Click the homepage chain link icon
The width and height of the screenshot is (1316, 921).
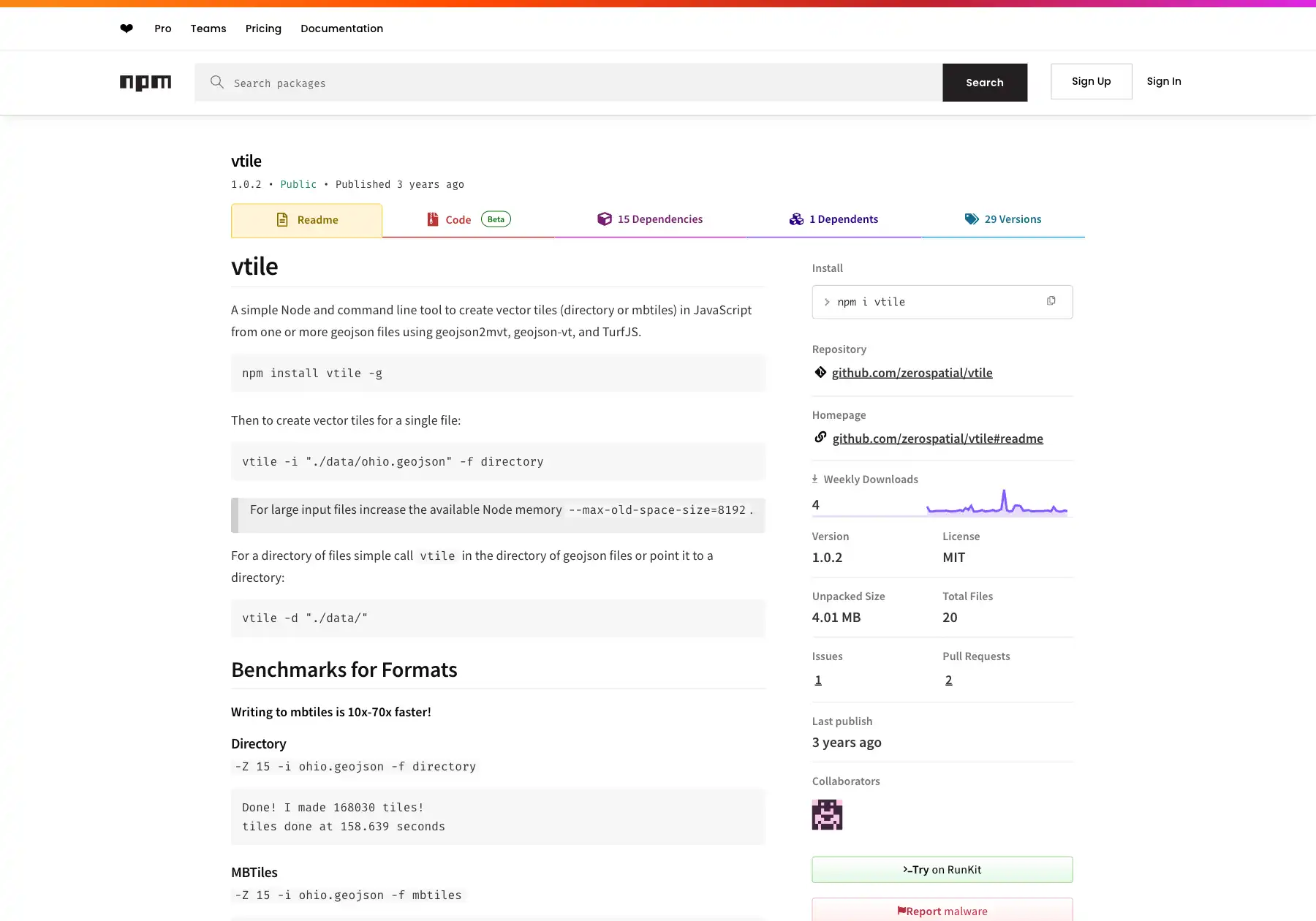pyautogui.click(x=820, y=437)
